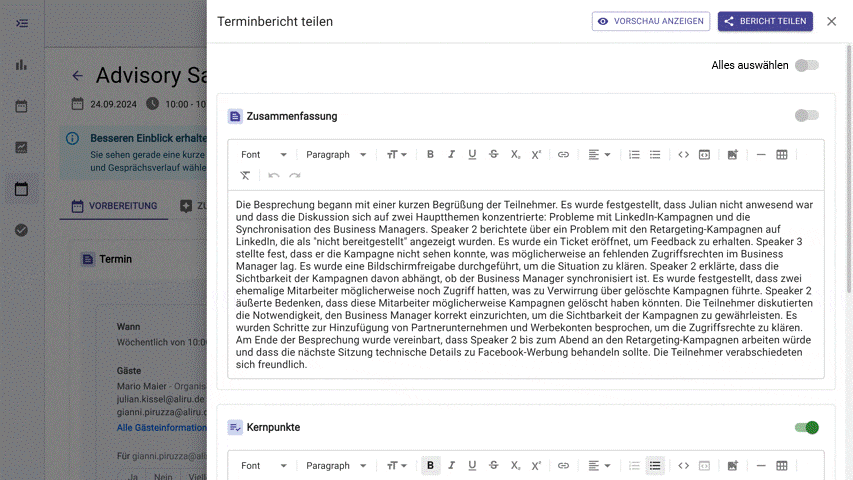
Task: Enable the Zusammenfassung section switch
Action: point(806,115)
